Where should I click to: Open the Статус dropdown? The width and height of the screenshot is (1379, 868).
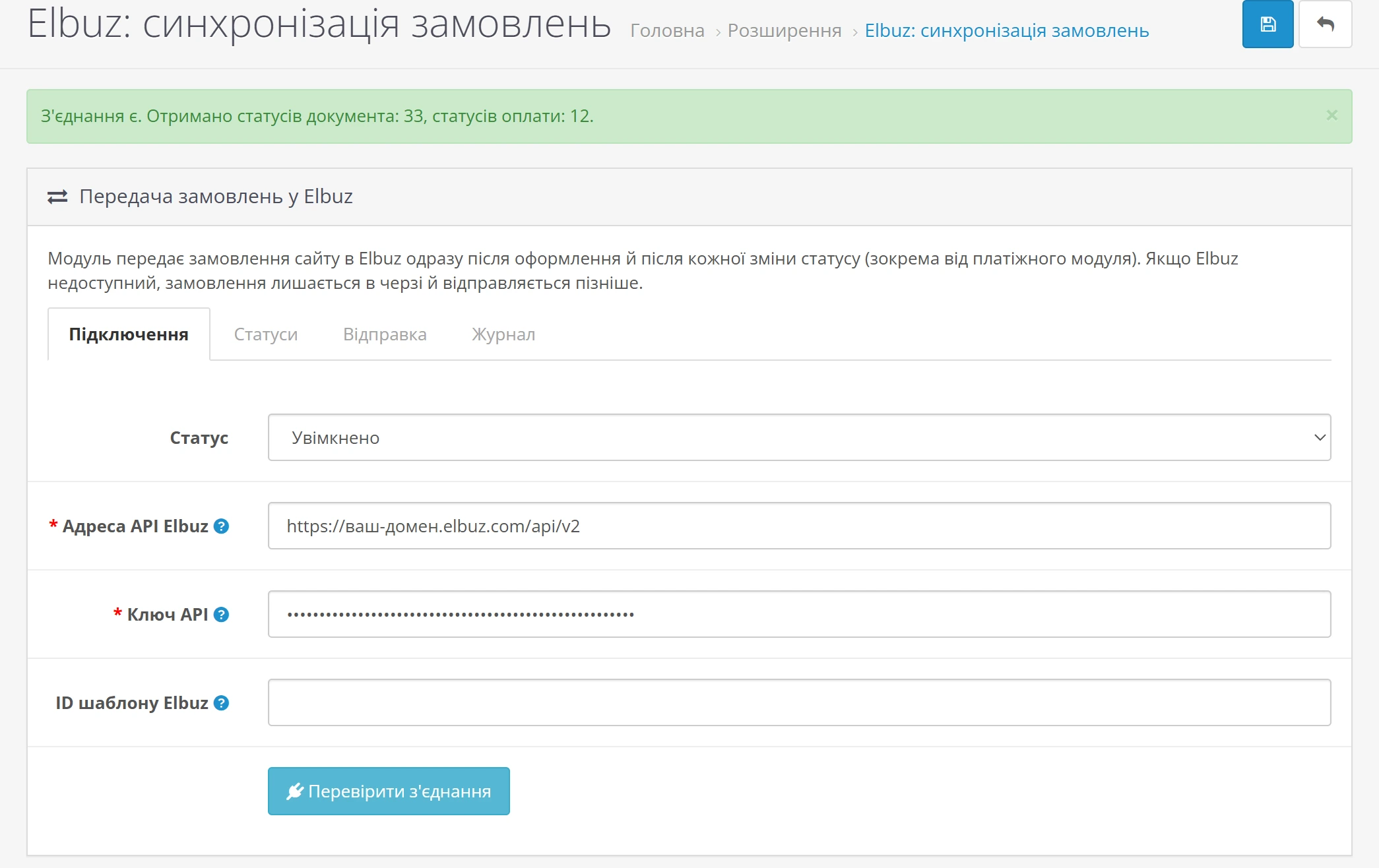799,437
